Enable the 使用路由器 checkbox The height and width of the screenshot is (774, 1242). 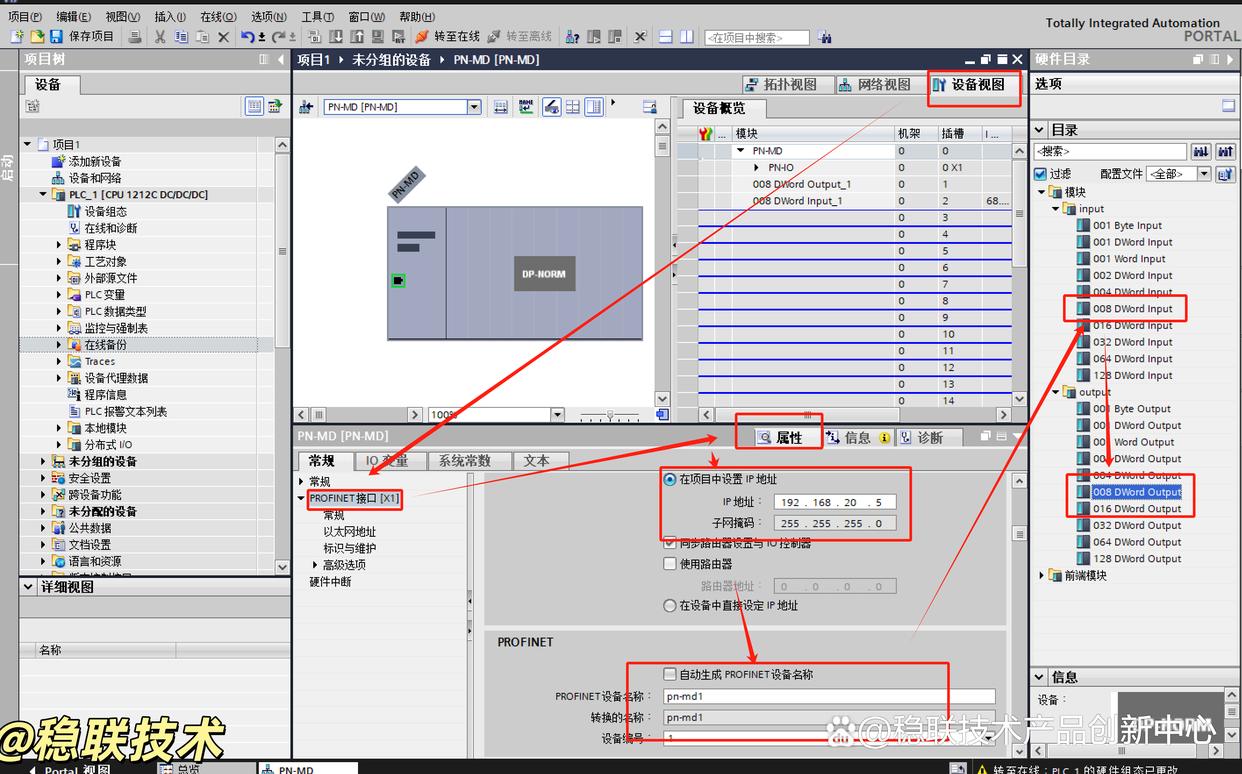670,564
